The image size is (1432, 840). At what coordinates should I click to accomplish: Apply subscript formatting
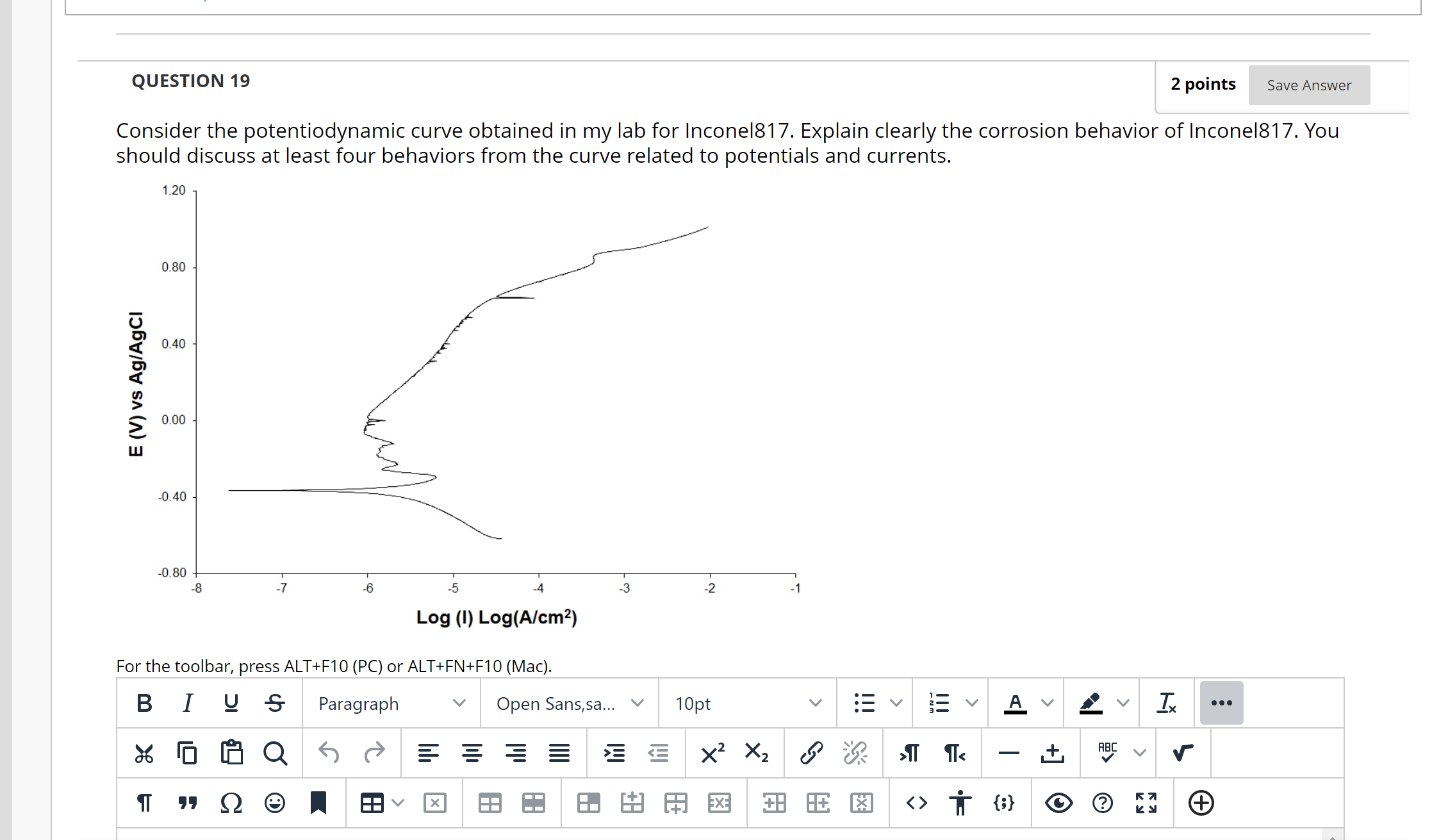click(756, 753)
